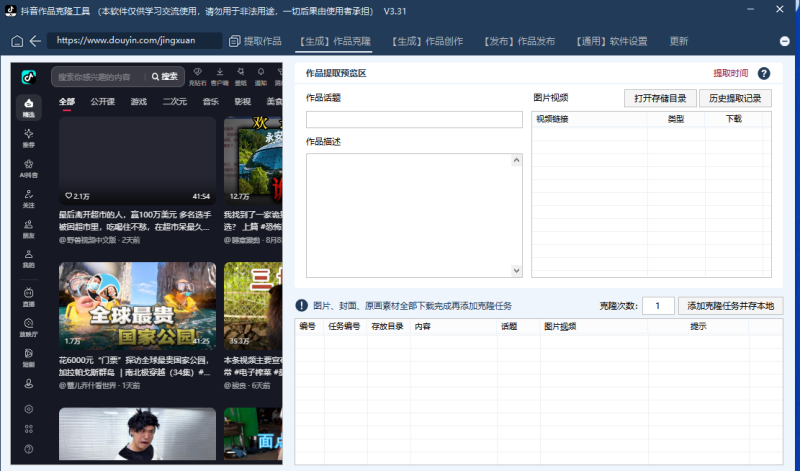Click the red 提取时间 link
The height and width of the screenshot is (471, 800).
pyautogui.click(x=730, y=73)
